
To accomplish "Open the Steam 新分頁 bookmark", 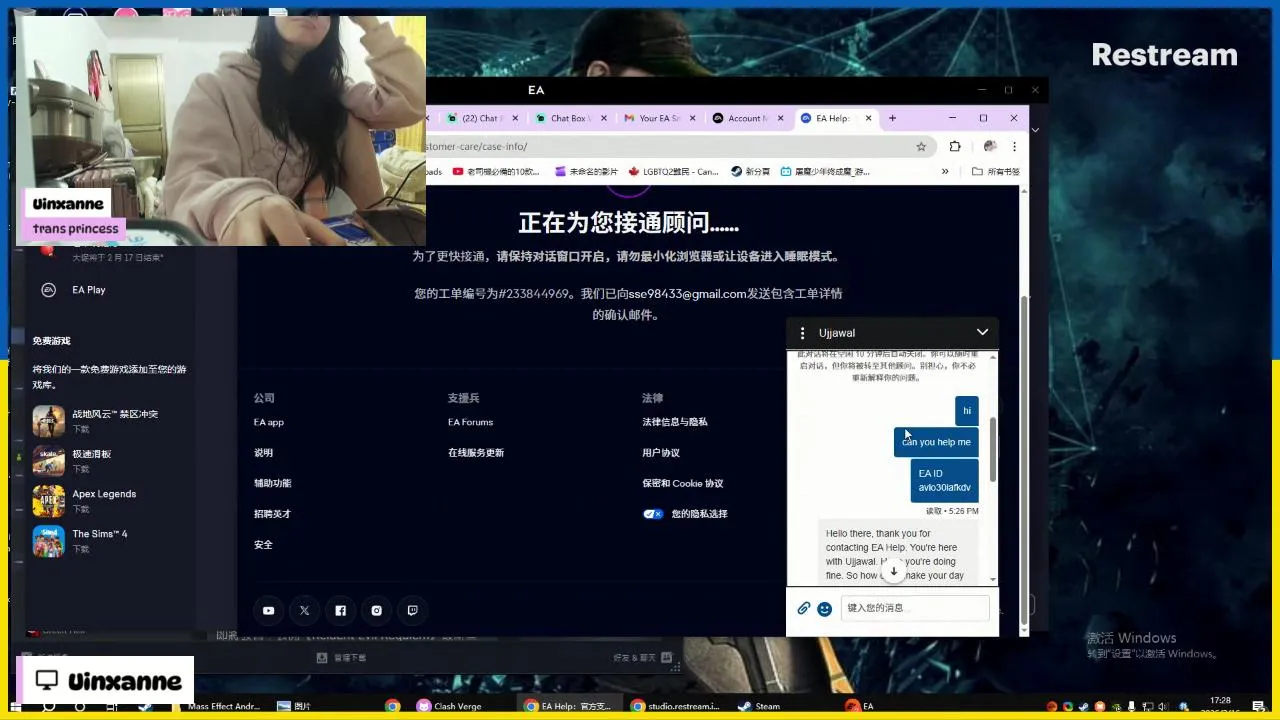I will (750, 171).
